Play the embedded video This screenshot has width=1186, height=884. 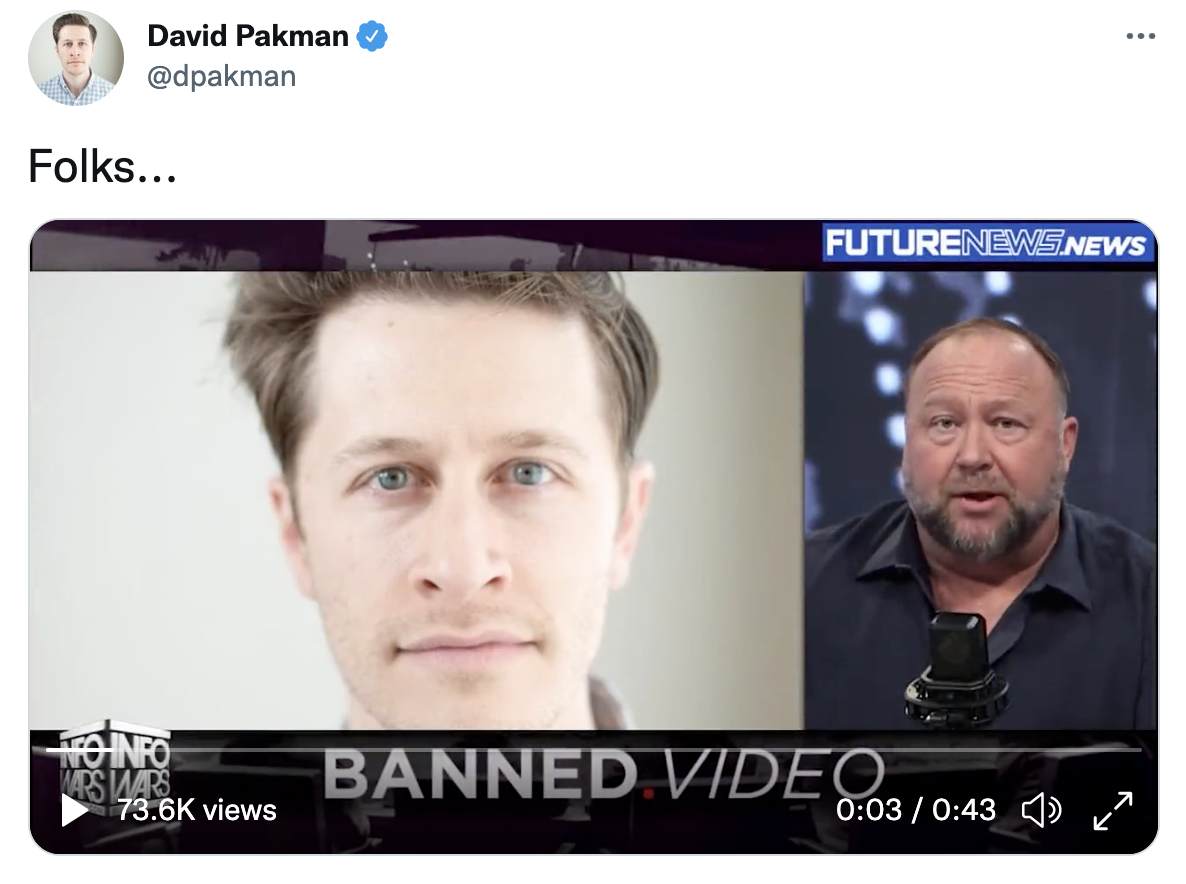74,810
